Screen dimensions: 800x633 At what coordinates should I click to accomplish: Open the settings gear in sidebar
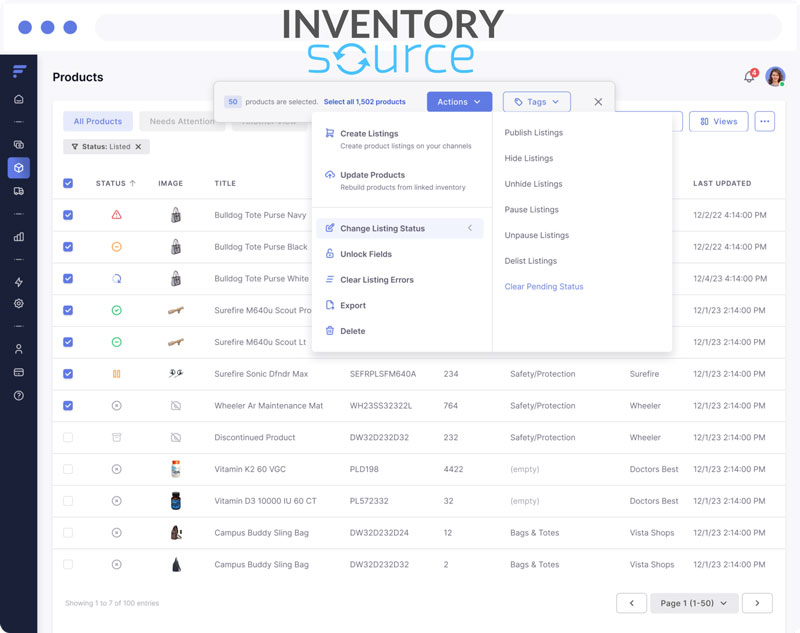[19, 303]
